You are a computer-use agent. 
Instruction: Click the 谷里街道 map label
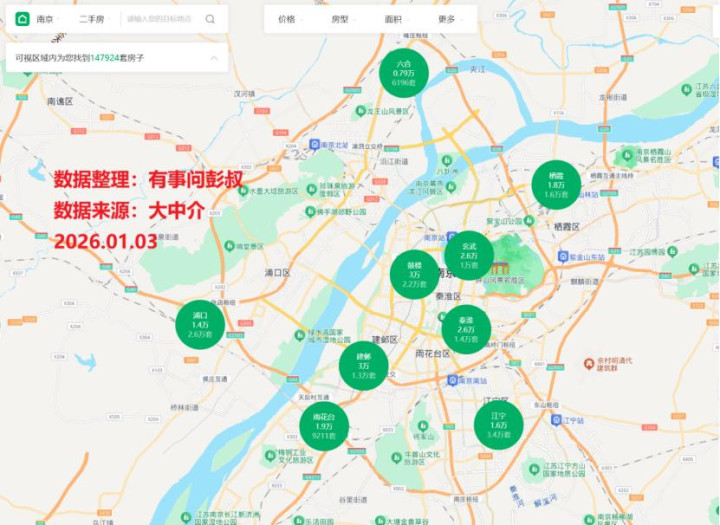353,499
